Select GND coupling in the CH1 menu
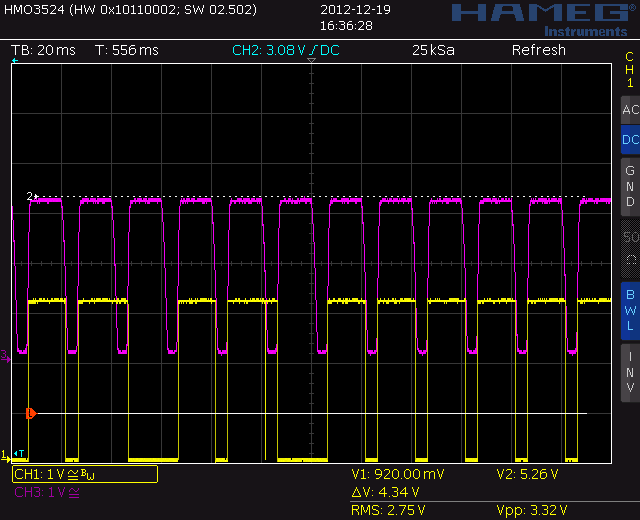The image size is (640, 520). 630,187
